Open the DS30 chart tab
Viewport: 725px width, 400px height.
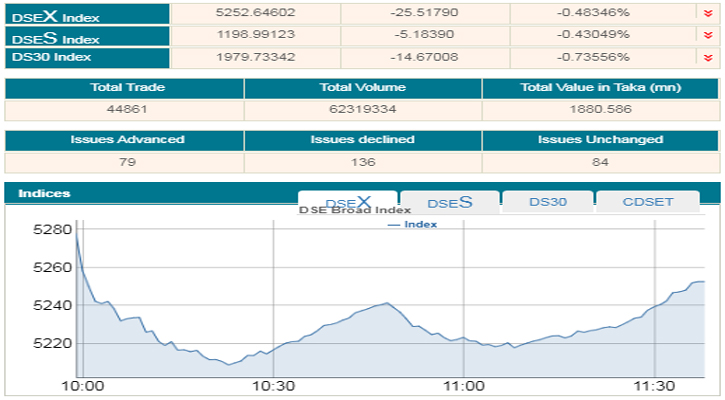tap(548, 202)
